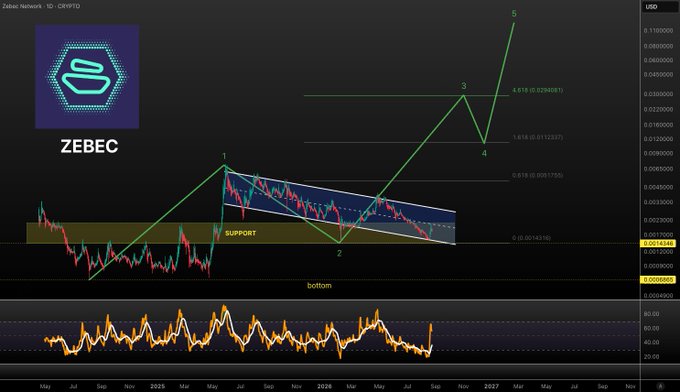This screenshot has width=680, height=392.
Task: Click 0.1100000 on the price axis
Action: pos(658,31)
